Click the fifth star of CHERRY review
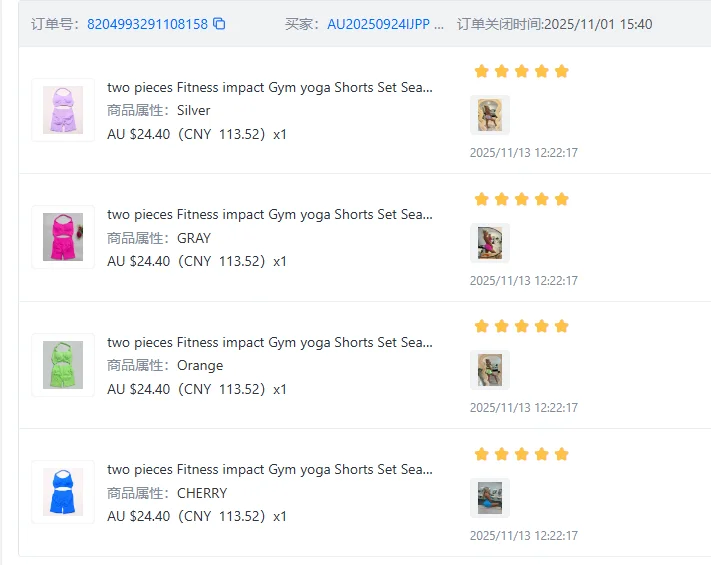The width and height of the screenshot is (711, 565). coord(561,454)
